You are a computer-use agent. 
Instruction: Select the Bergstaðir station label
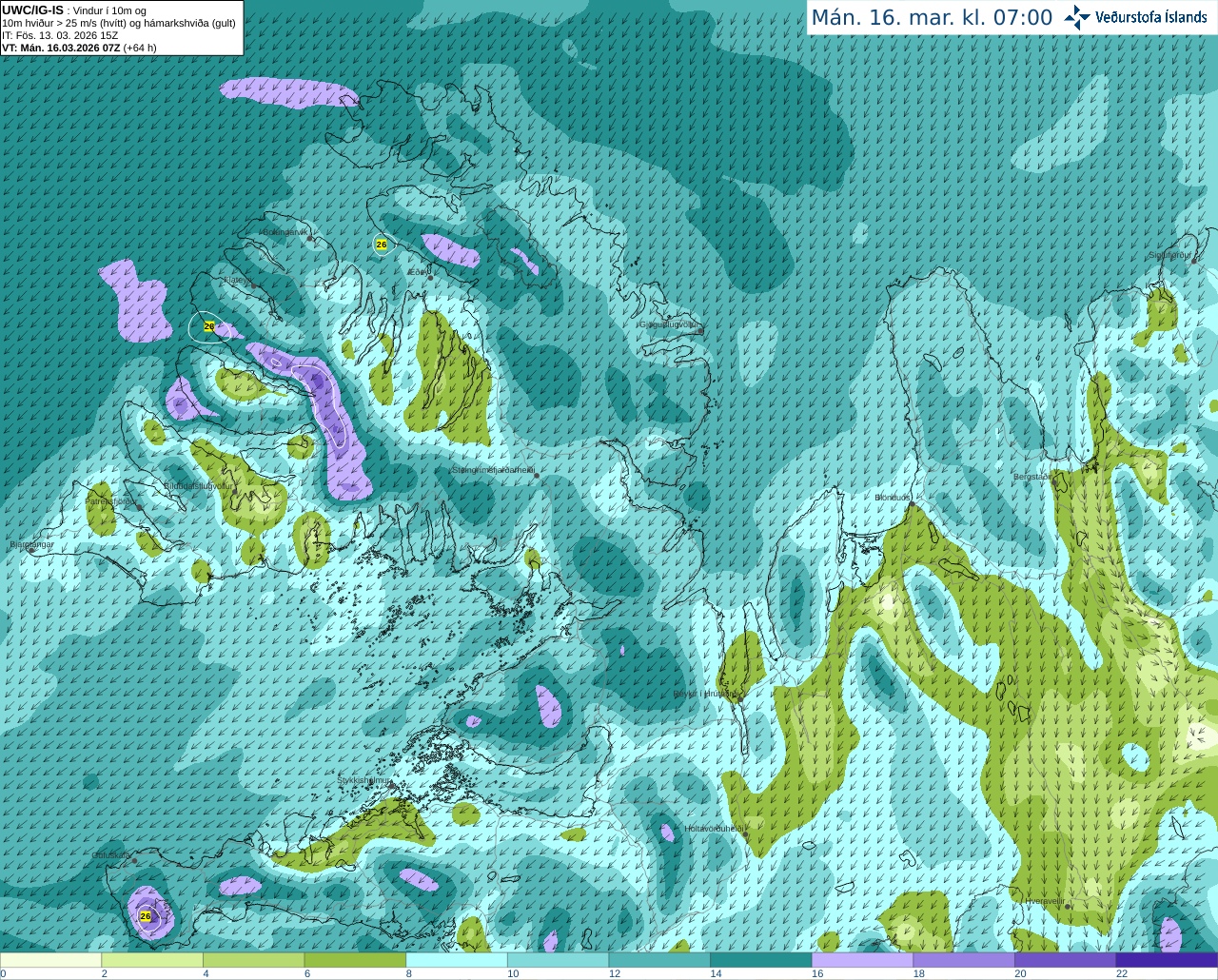pyautogui.click(x=1032, y=477)
